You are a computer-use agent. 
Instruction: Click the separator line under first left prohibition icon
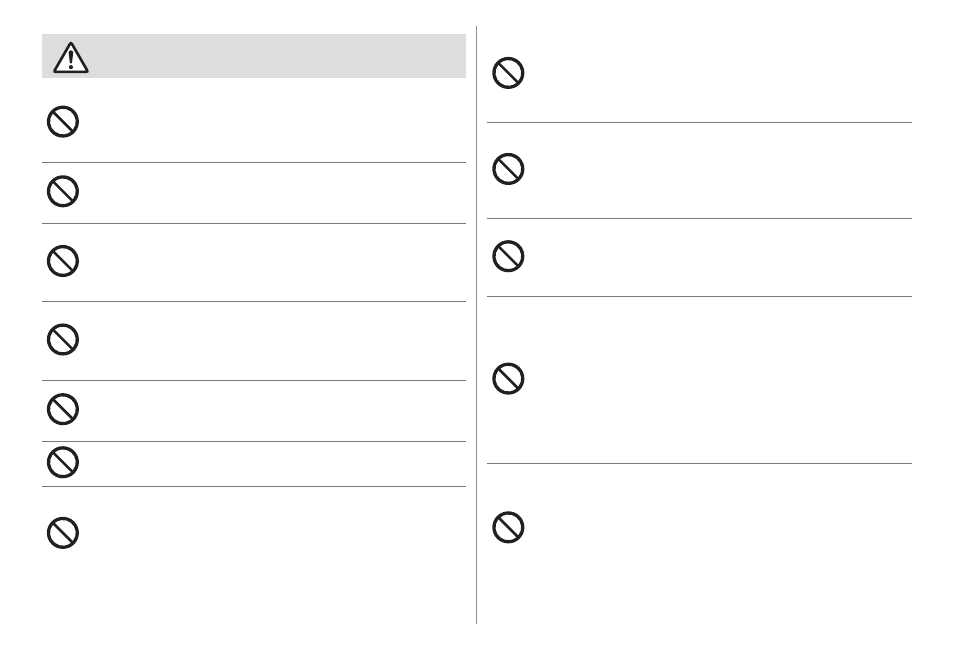254,162
